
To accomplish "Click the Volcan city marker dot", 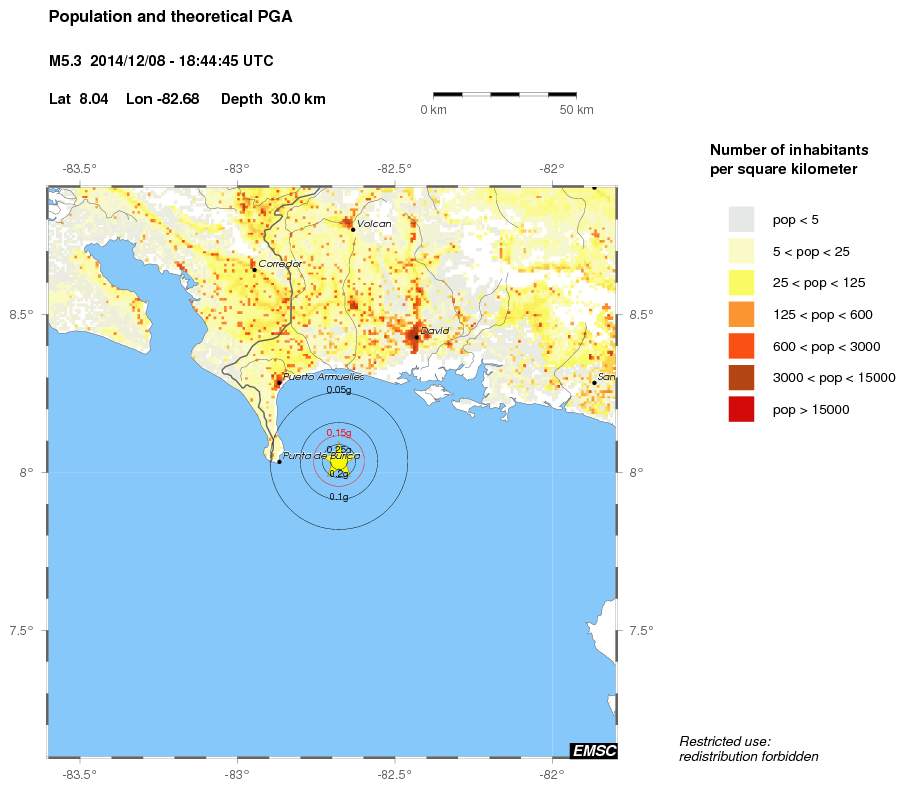I will pos(353,229).
